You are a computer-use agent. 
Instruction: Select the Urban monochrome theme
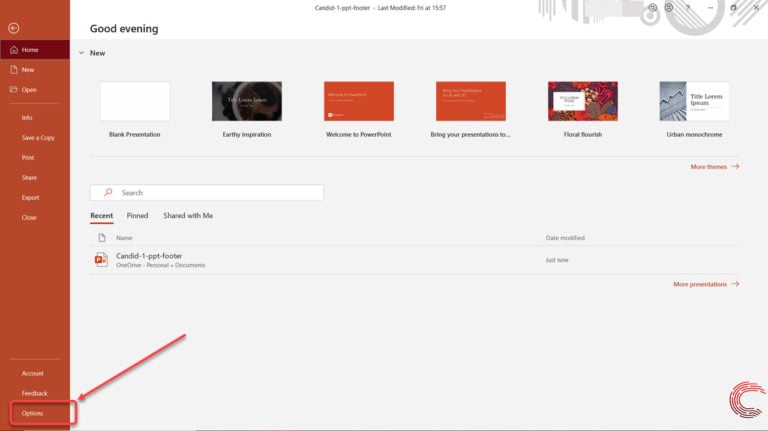695,101
